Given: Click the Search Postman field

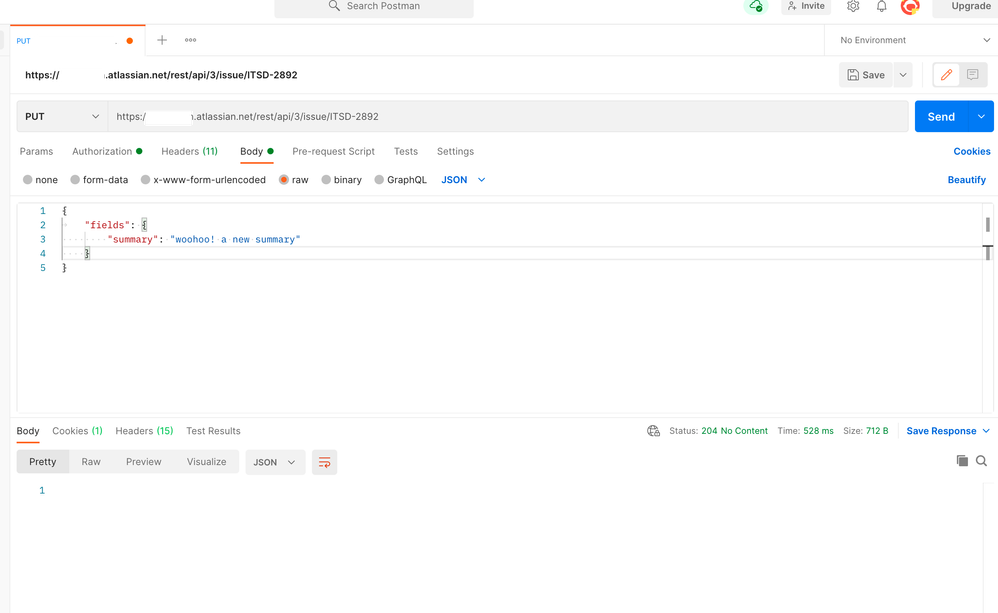Looking at the screenshot, I should pyautogui.click(x=374, y=6).
